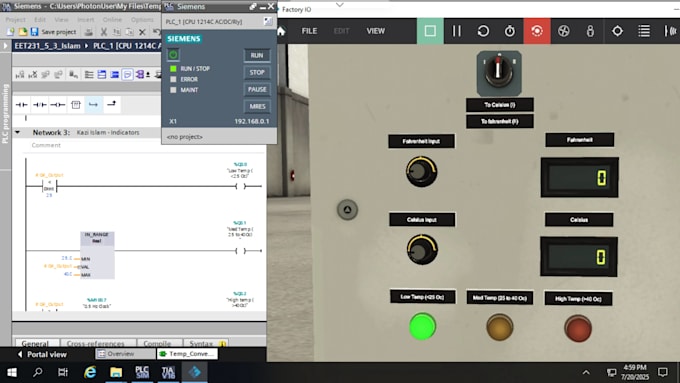Click the PLCSIM PAUSE button
This screenshot has height=383, width=680.
pos(257,89)
